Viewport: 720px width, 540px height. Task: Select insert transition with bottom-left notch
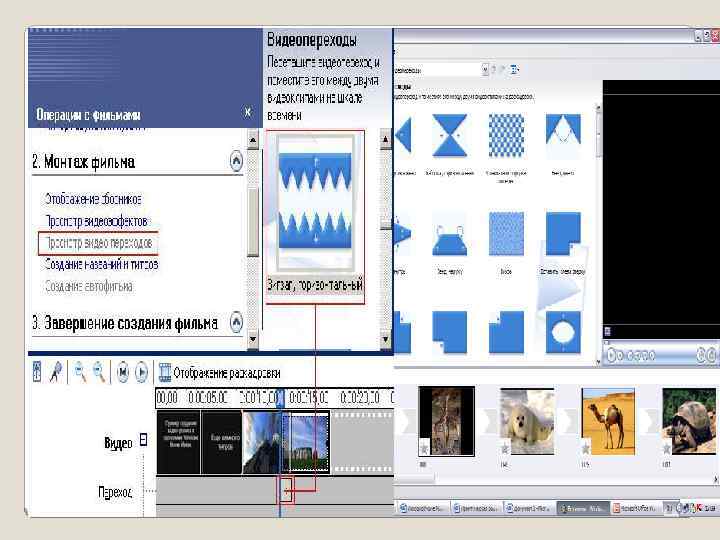[x=450, y=332]
